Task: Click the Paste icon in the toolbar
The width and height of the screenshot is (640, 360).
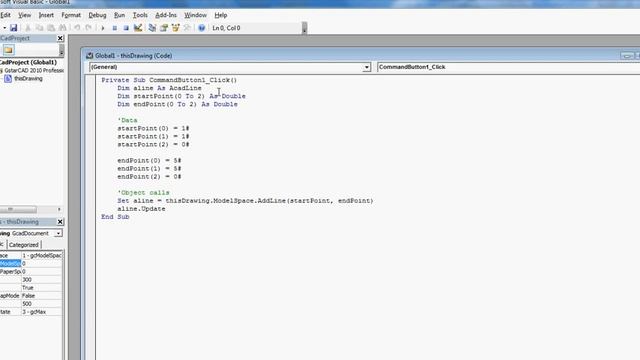Action: tap(51, 28)
